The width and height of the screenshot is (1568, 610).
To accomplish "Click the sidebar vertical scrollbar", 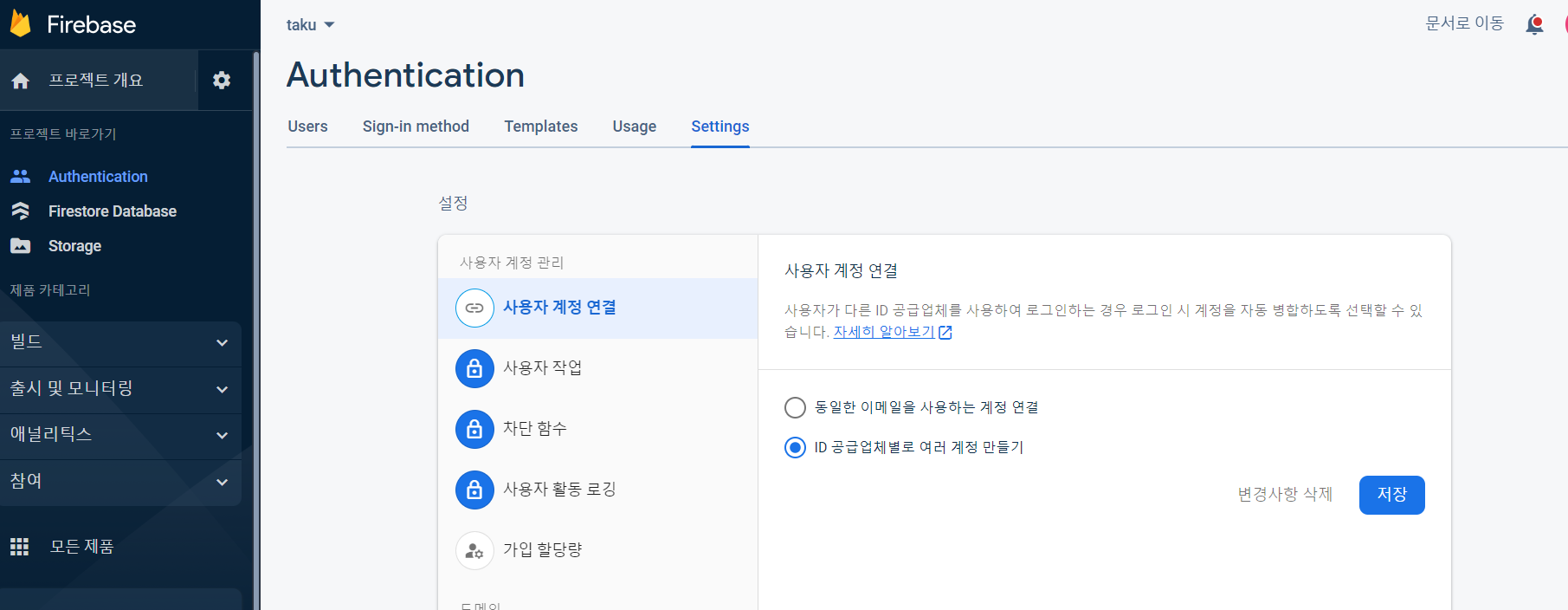I will click(x=256, y=329).
